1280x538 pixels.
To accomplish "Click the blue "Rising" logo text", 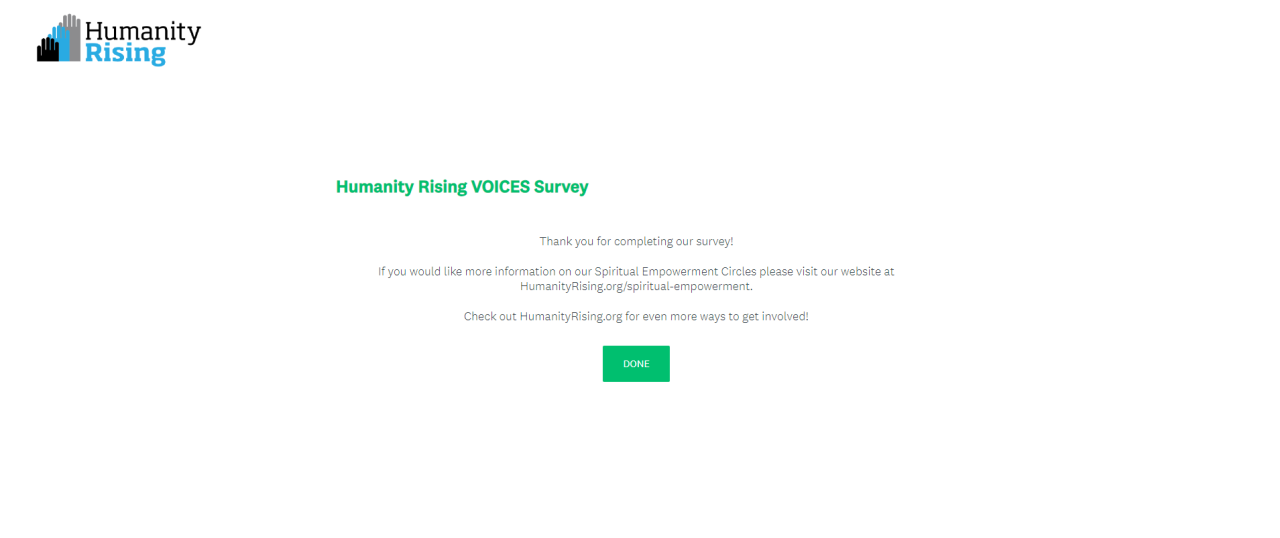I will point(125,53).
